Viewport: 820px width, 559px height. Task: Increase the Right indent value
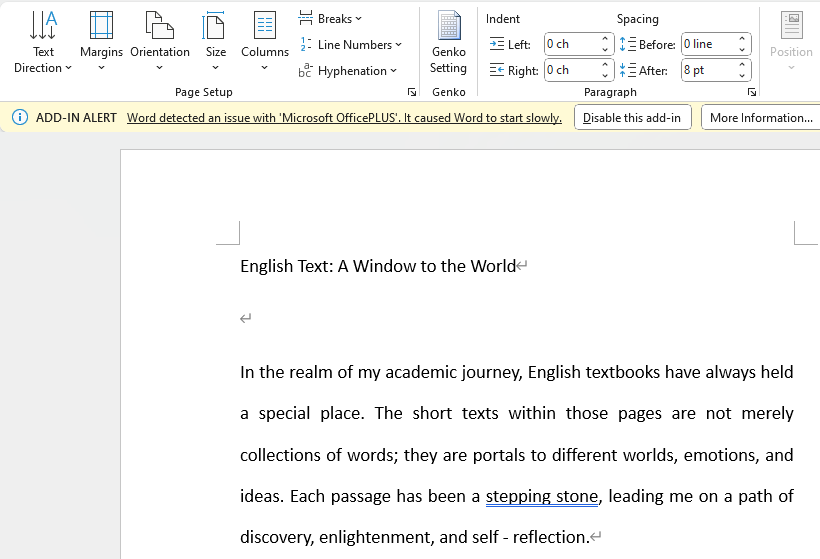pos(606,66)
